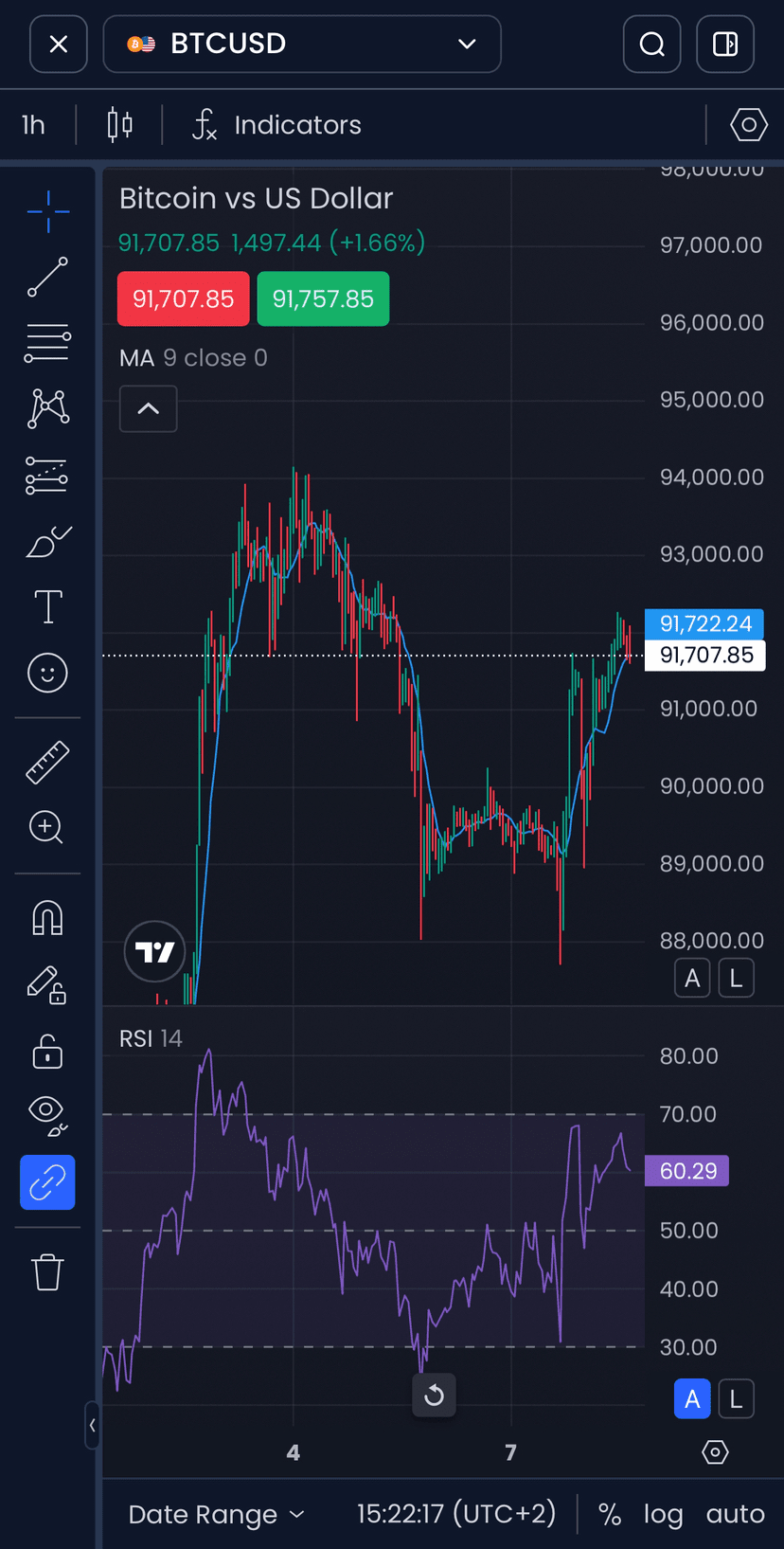Select the trend line drawing tool
This screenshot has width=784, height=1549.
(47, 277)
